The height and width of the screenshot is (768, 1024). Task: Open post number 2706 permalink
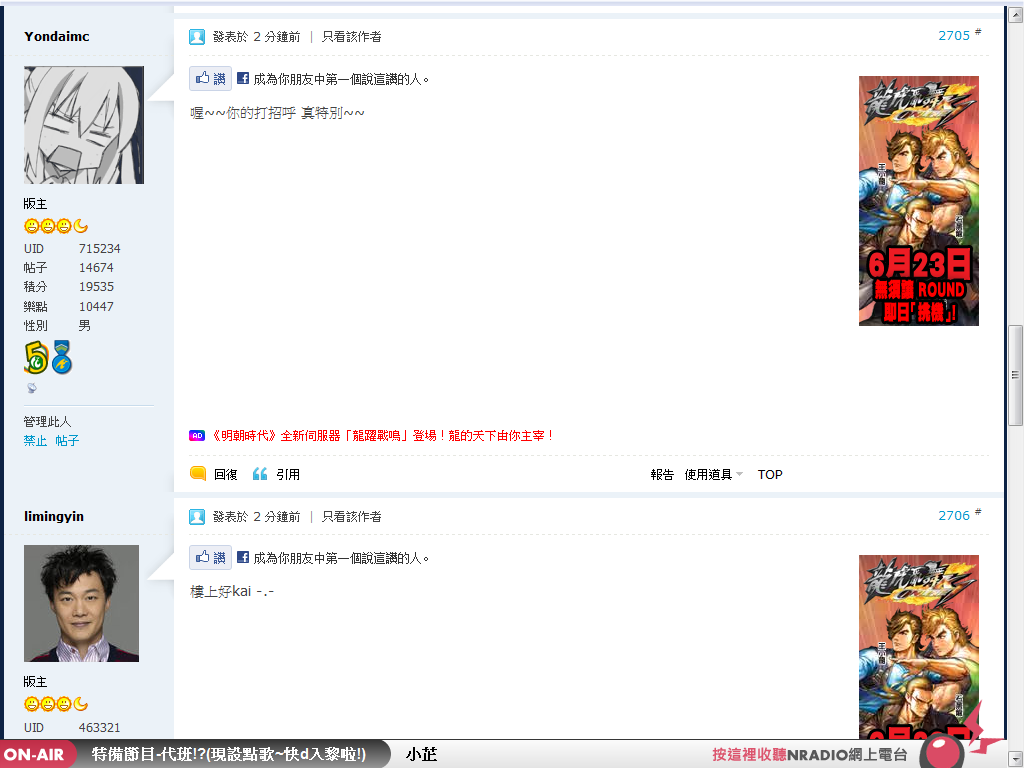pos(954,516)
